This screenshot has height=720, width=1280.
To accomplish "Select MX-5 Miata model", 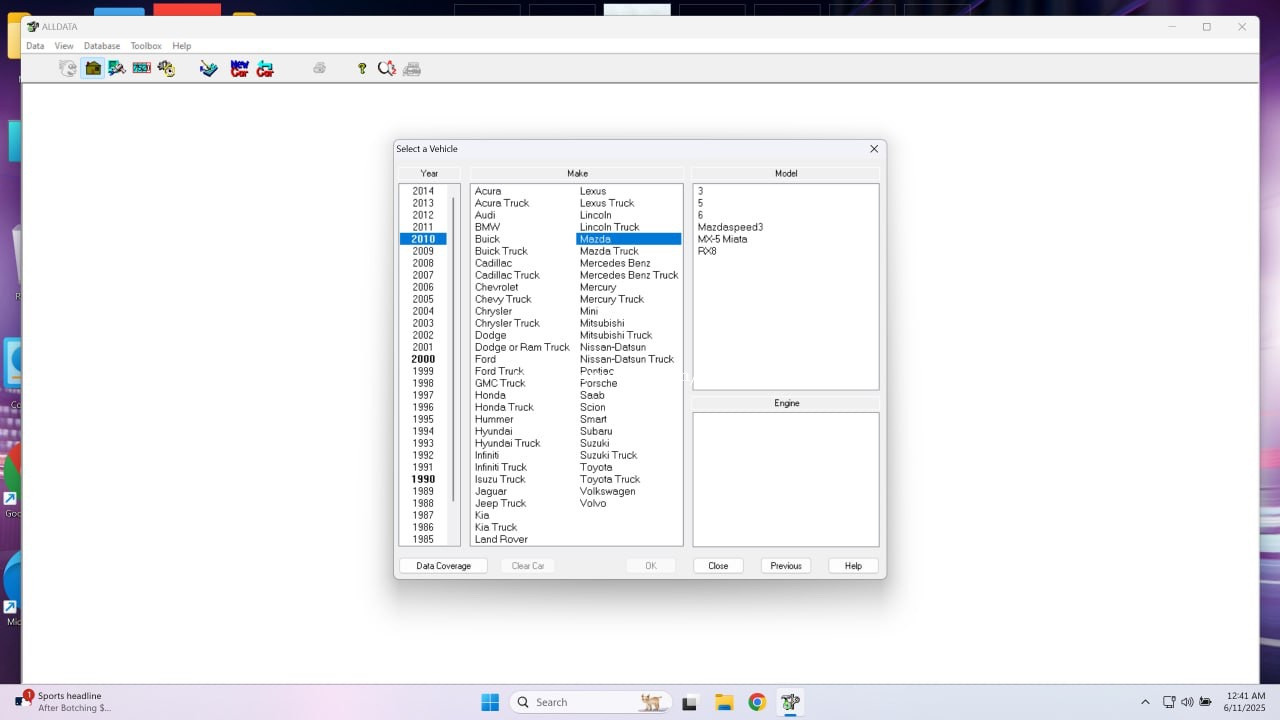I will point(722,239).
